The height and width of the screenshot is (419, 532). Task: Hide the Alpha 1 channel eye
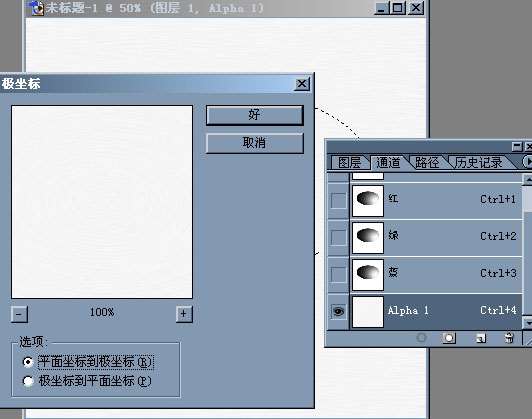(x=338, y=311)
